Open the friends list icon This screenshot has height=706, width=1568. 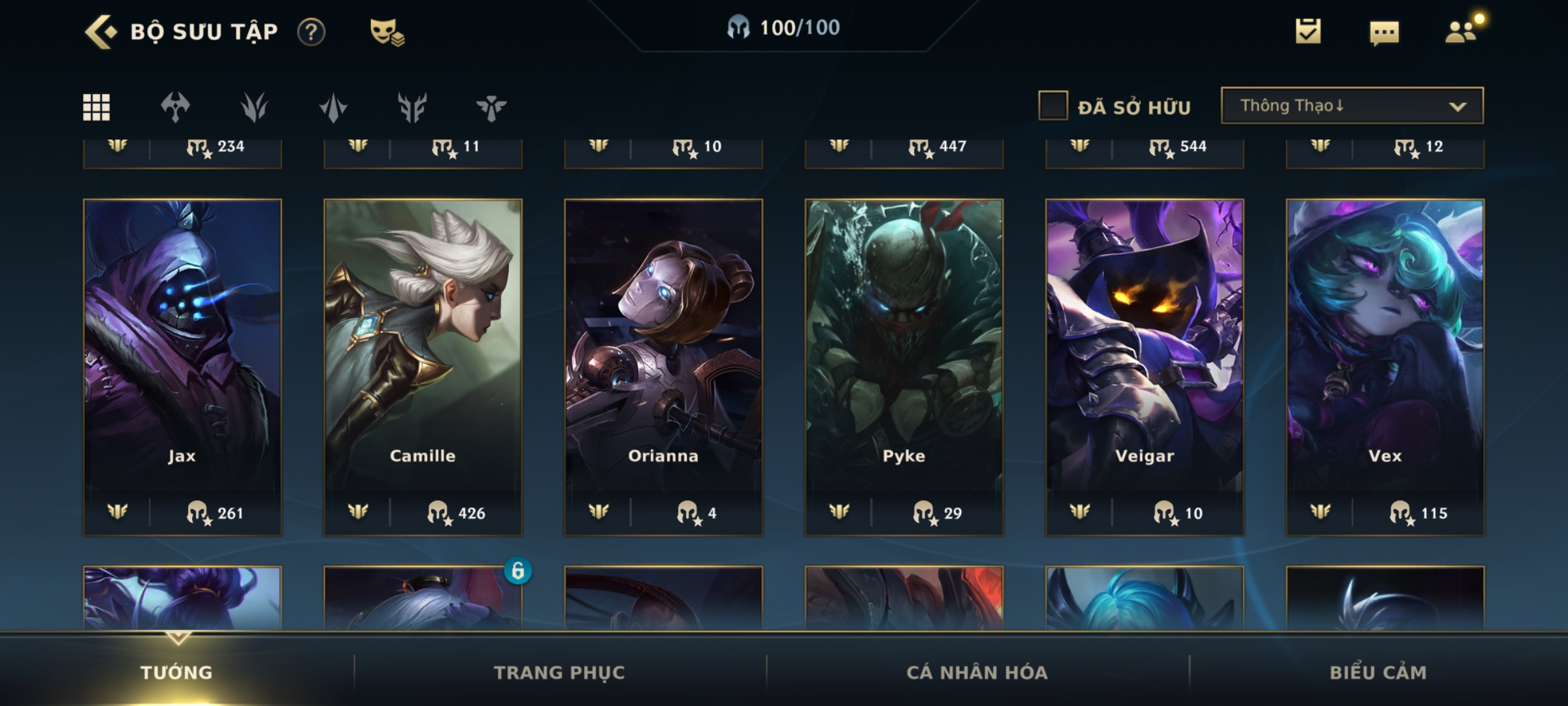pyautogui.click(x=1462, y=30)
